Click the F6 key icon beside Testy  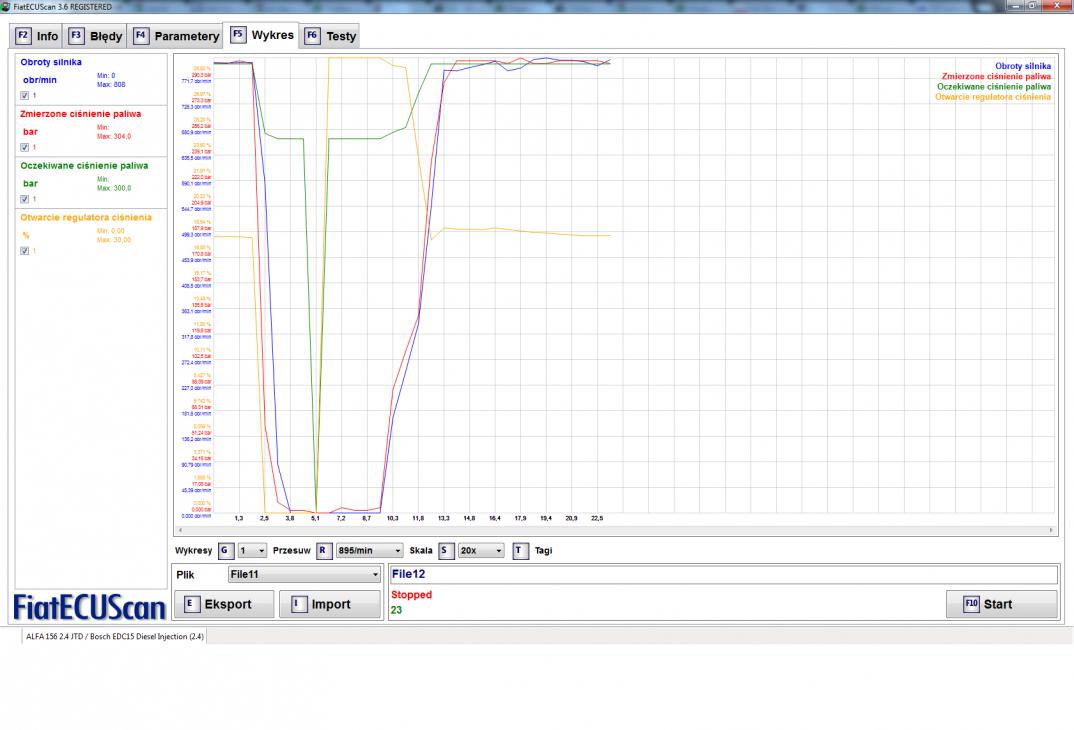coord(312,36)
